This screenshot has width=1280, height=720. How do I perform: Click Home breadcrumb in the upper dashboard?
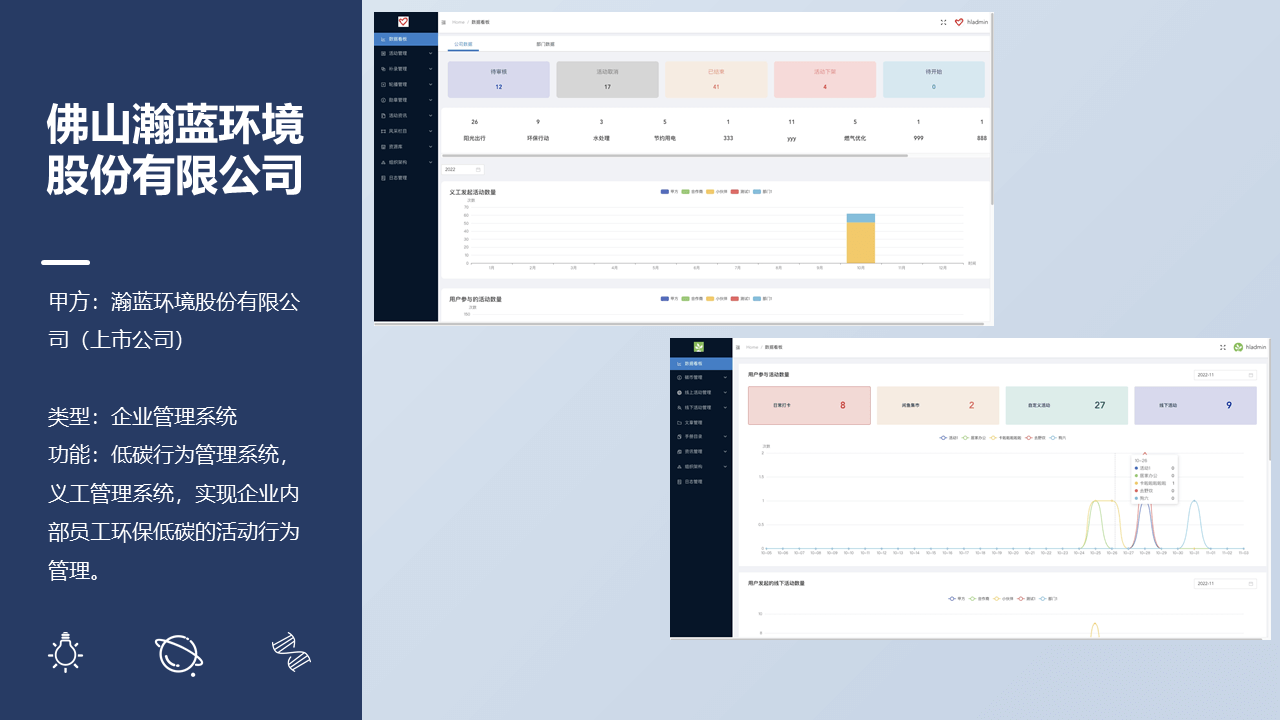[x=458, y=22]
